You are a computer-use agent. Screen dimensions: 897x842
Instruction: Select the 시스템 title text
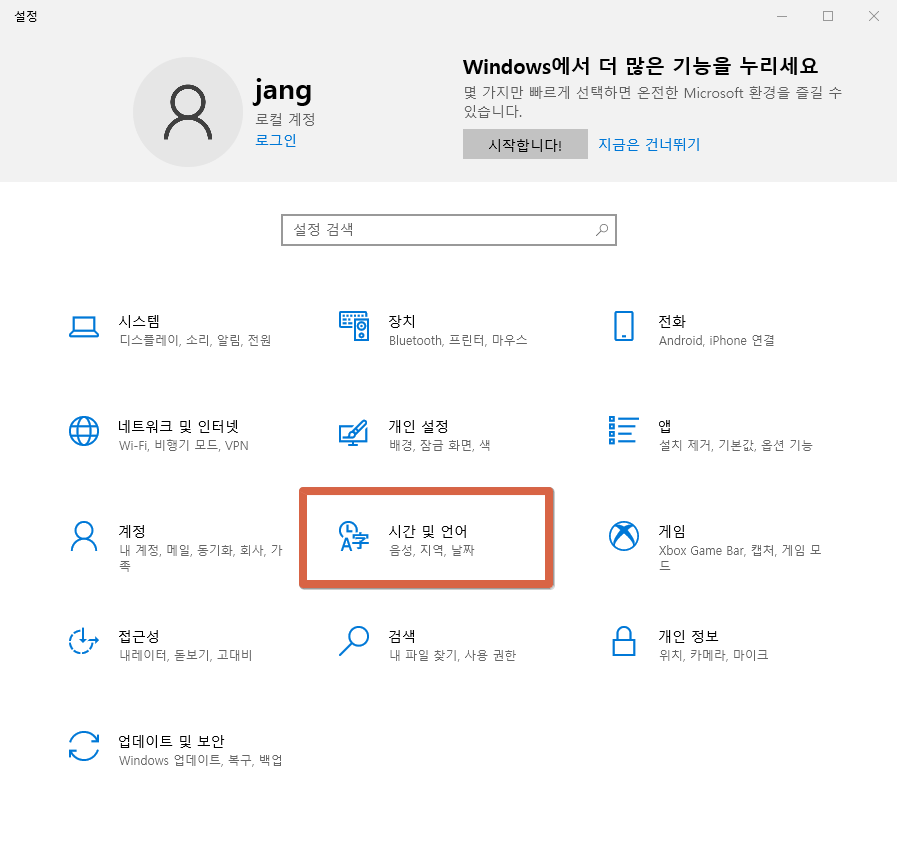tap(139, 321)
